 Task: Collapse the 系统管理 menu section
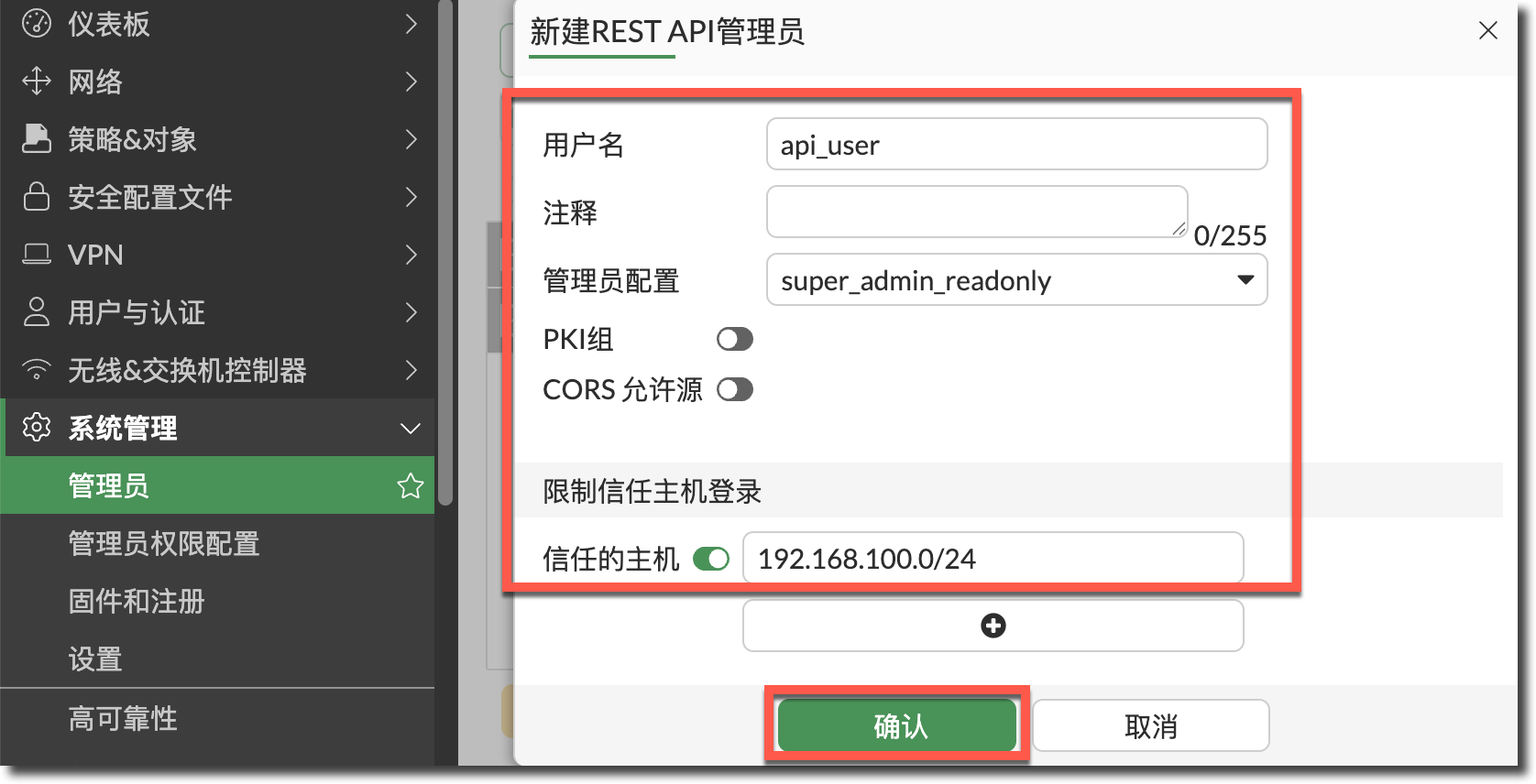(x=410, y=429)
